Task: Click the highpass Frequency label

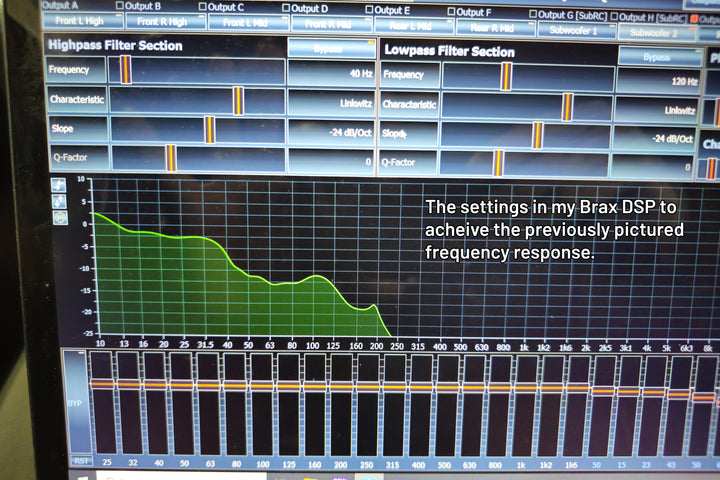Action: coord(69,69)
